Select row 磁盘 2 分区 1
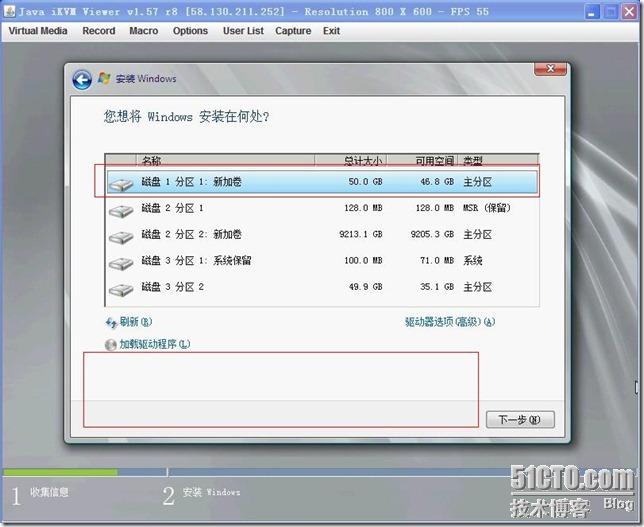644x527 pixels. click(x=322, y=208)
